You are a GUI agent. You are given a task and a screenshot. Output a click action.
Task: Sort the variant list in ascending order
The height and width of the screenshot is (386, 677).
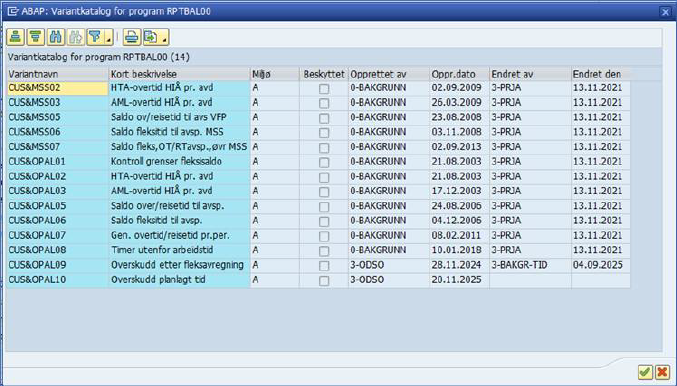[16, 37]
